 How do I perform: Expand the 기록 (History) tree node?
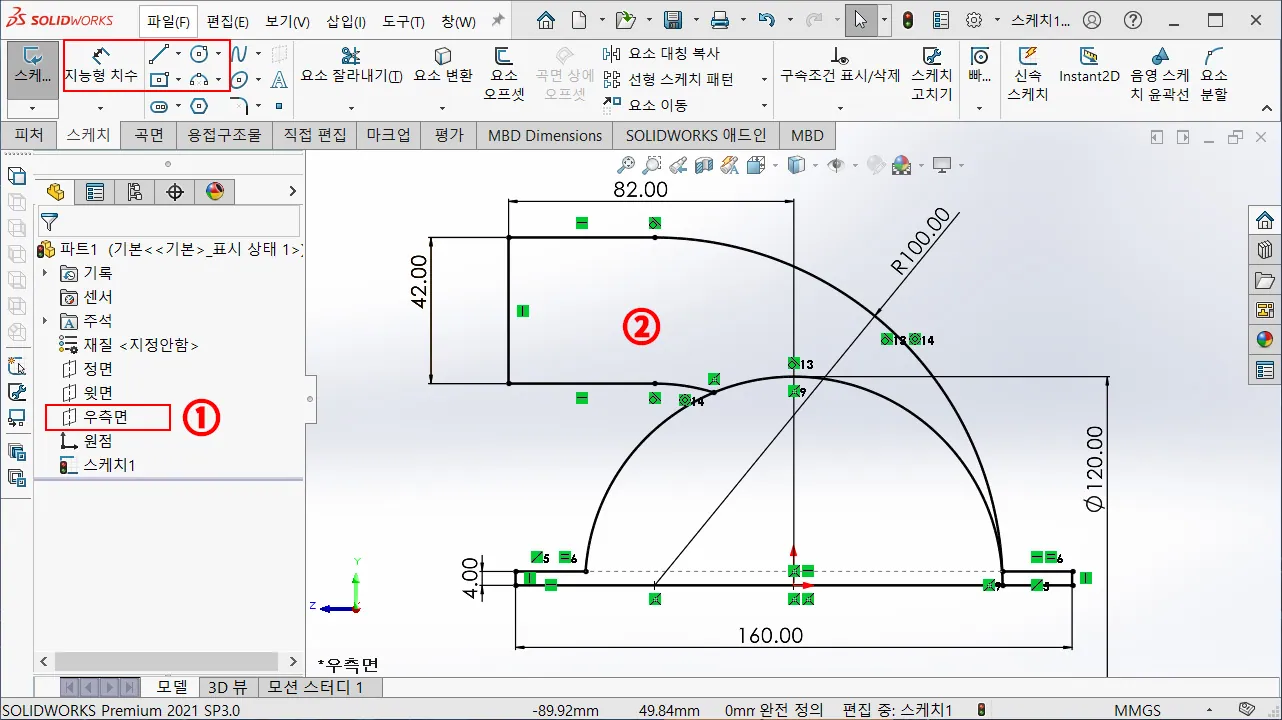44,273
